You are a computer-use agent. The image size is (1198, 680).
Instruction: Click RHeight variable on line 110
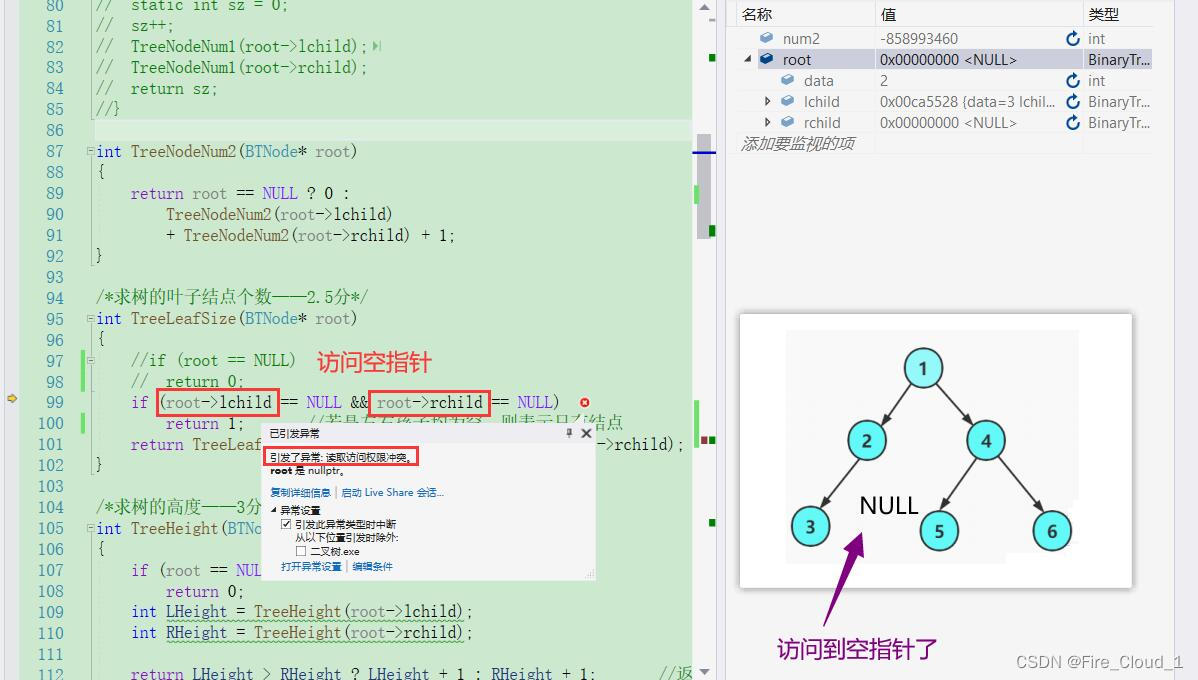pyautogui.click(x=196, y=633)
